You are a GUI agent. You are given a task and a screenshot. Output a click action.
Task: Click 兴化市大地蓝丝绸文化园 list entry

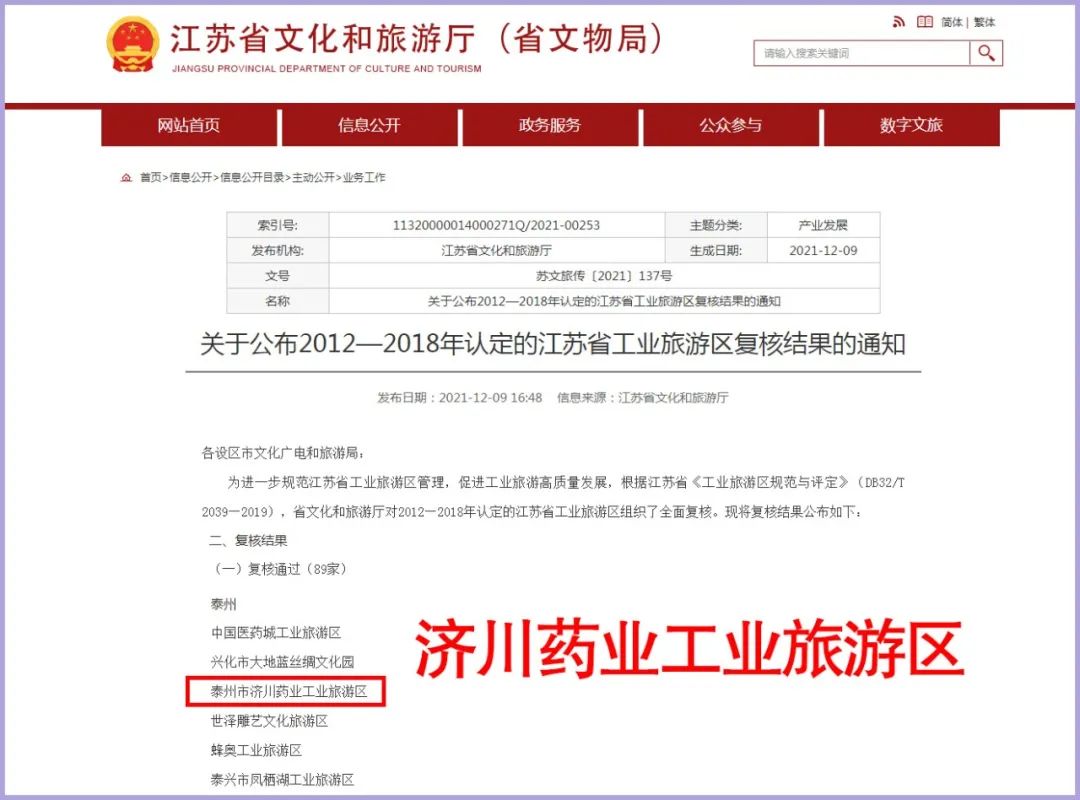pyautogui.click(x=282, y=662)
